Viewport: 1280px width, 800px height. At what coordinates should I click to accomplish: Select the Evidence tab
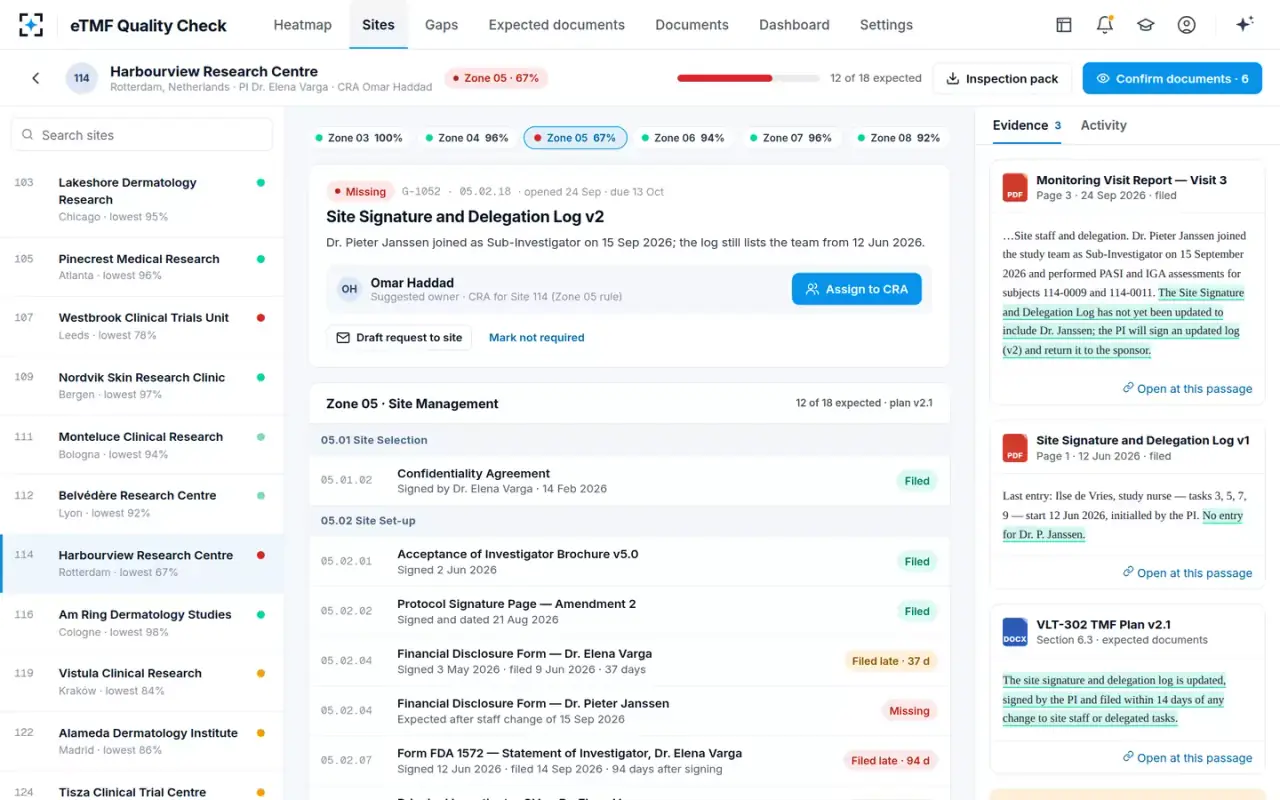coord(1027,125)
